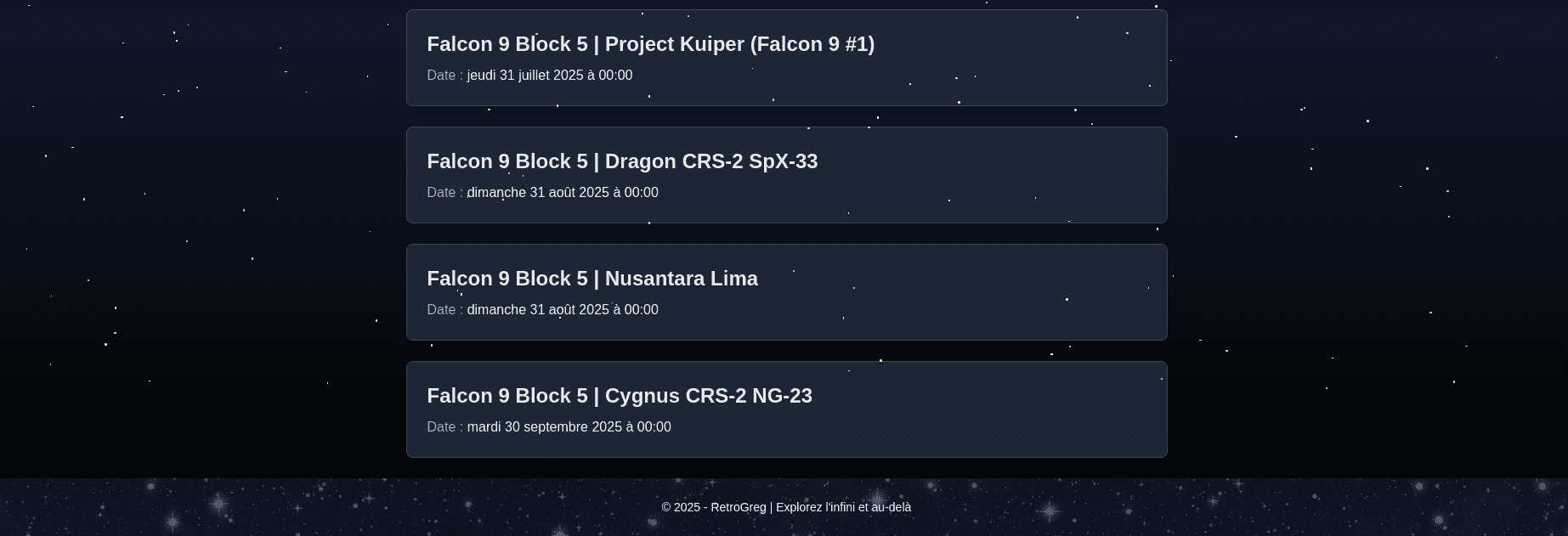The image size is (1568, 536).
Task: Click the RetroGreg link in the footer
Action: click(738, 507)
